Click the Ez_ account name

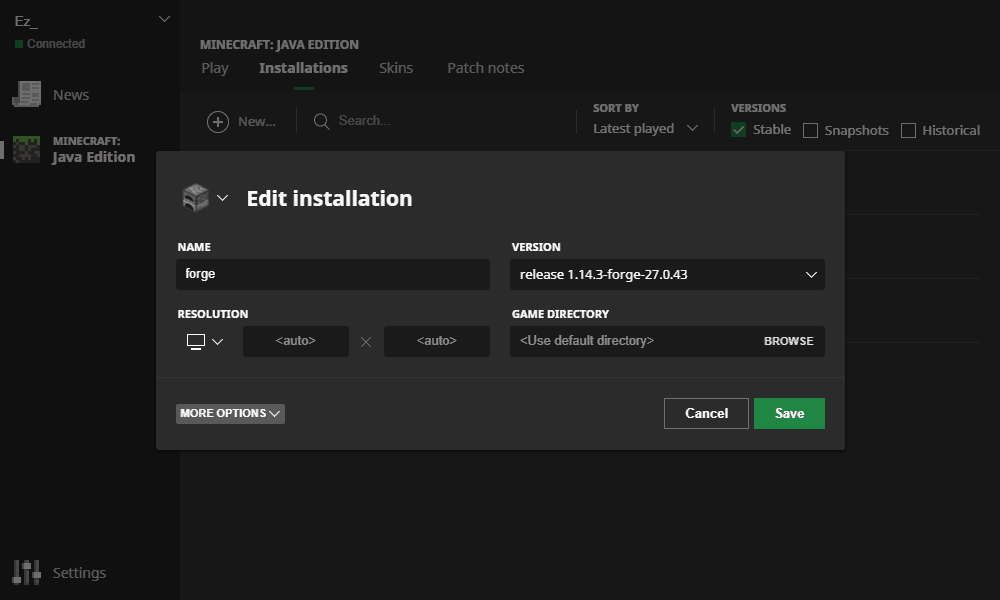pyautogui.click(x=26, y=21)
